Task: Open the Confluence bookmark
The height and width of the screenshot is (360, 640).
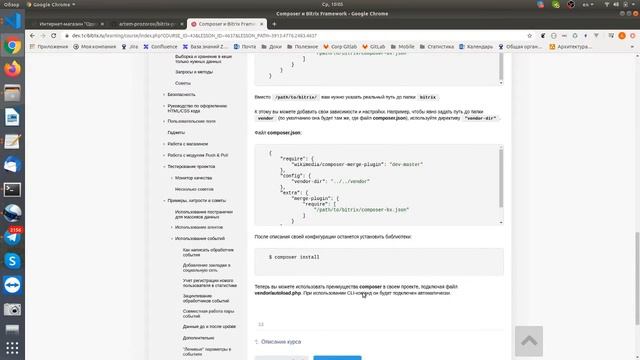Action: 160,47
